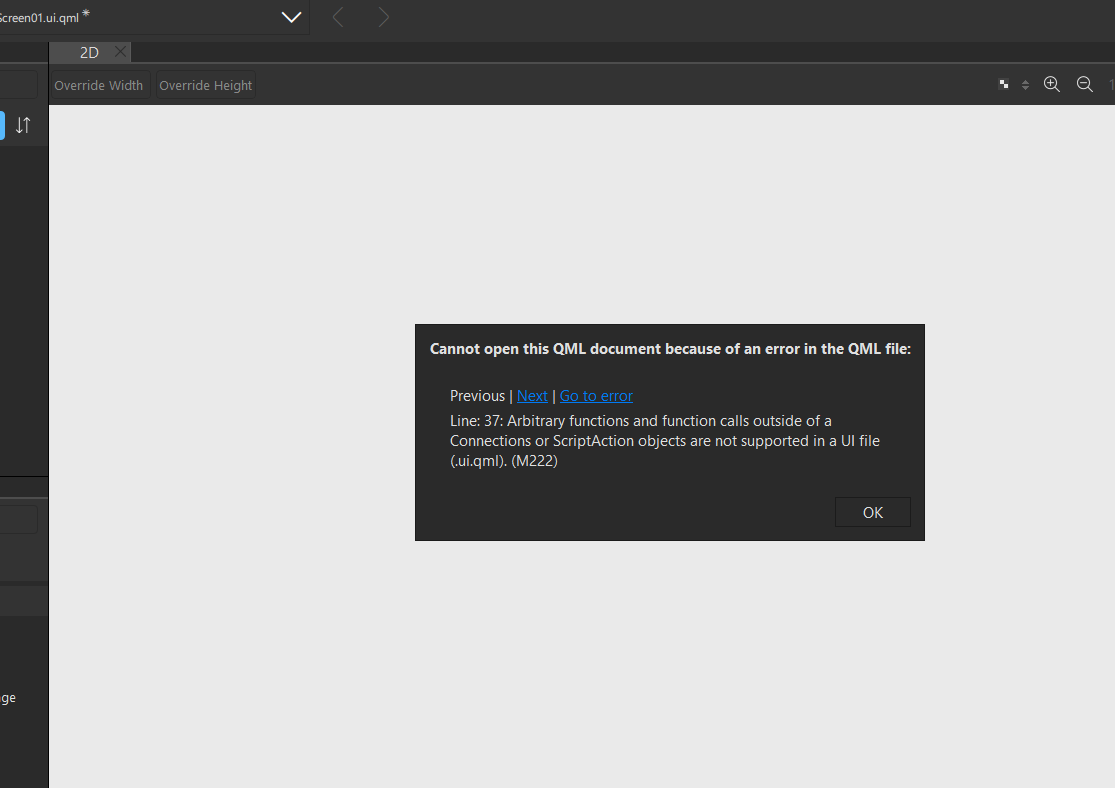1115x788 pixels.
Task: Click the Go to error link
Action: coord(596,396)
